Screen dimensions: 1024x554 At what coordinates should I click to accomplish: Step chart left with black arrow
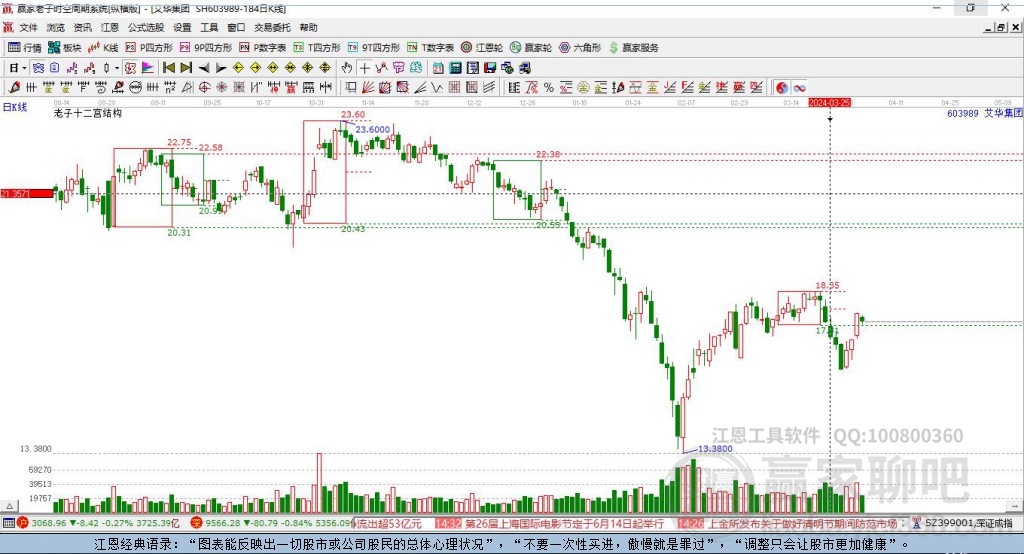click(204, 68)
